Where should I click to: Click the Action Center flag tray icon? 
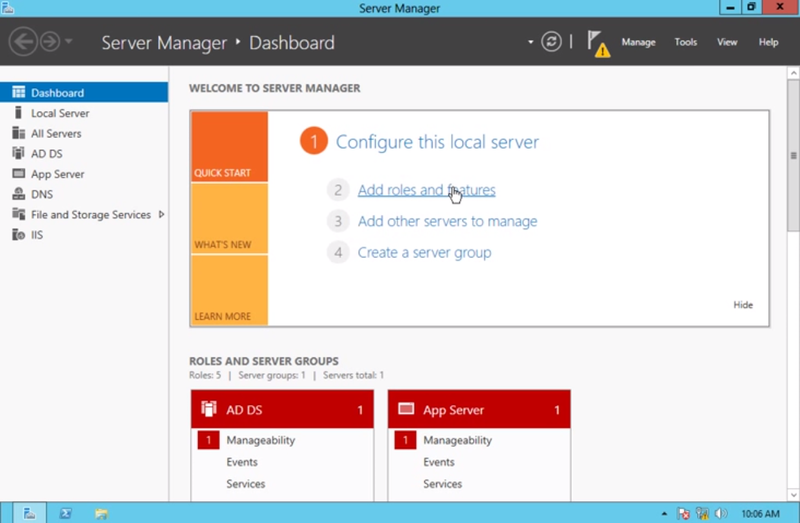[684, 514]
